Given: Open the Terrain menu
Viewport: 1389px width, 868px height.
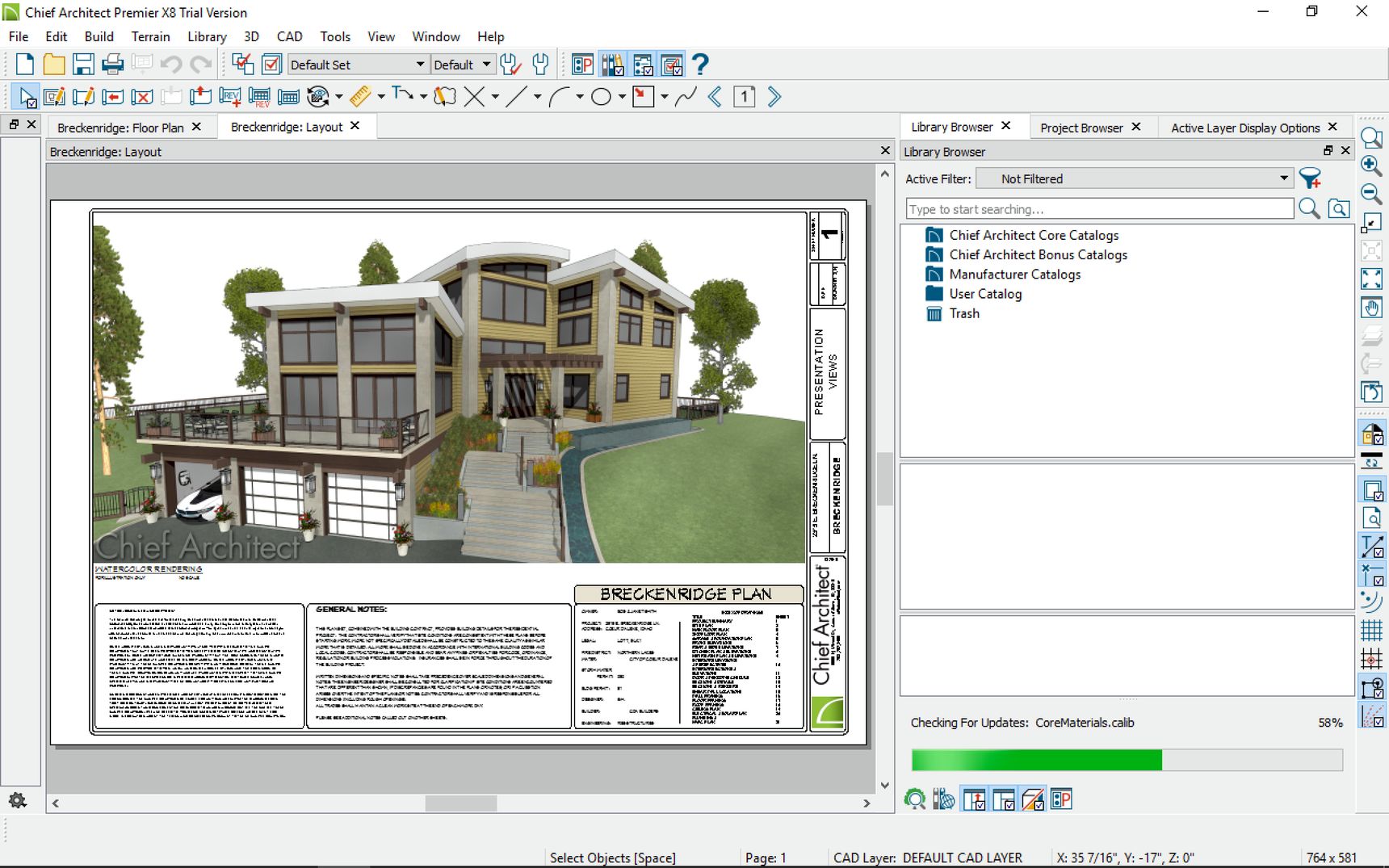Looking at the screenshot, I should click(151, 36).
